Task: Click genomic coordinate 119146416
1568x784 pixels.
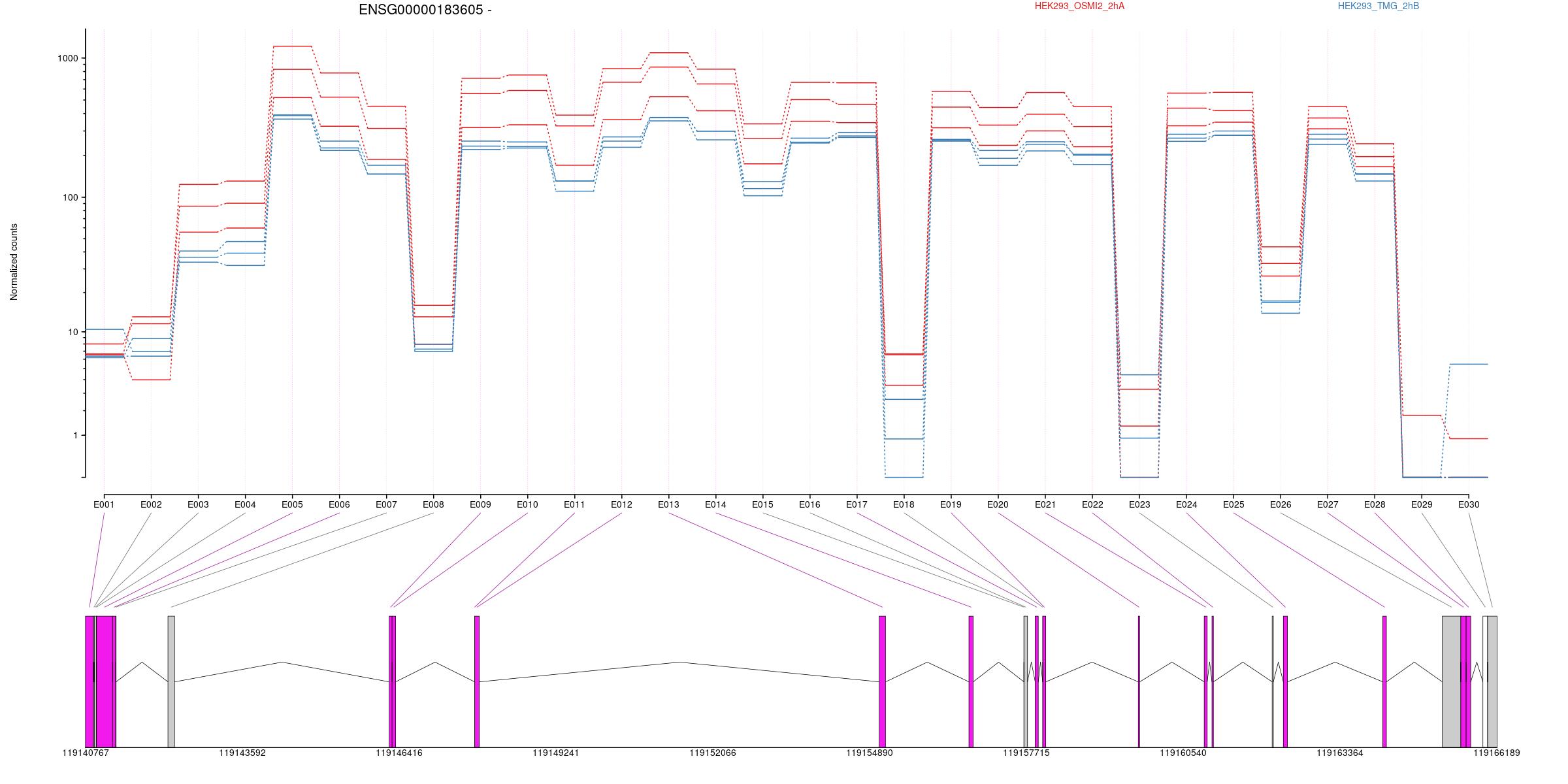Action: point(399,753)
